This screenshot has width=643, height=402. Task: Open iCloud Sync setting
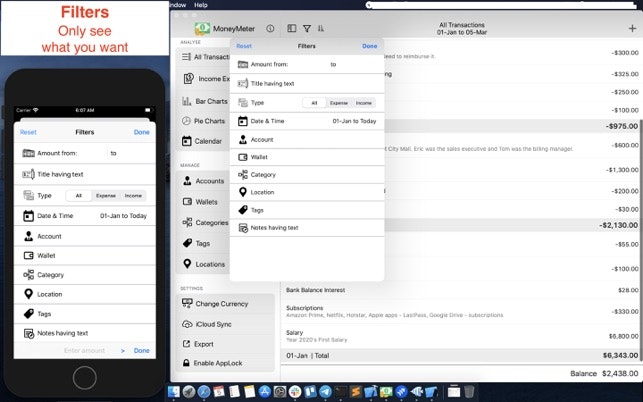(225, 324)
